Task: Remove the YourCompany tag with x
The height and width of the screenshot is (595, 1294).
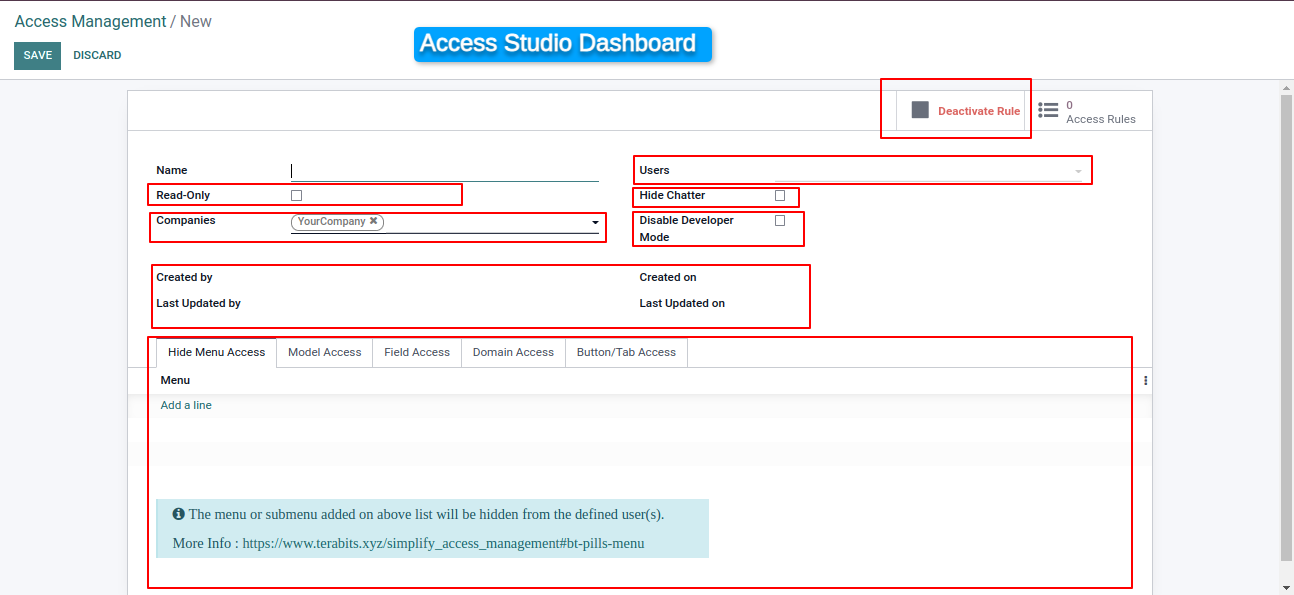Action: 373,221
